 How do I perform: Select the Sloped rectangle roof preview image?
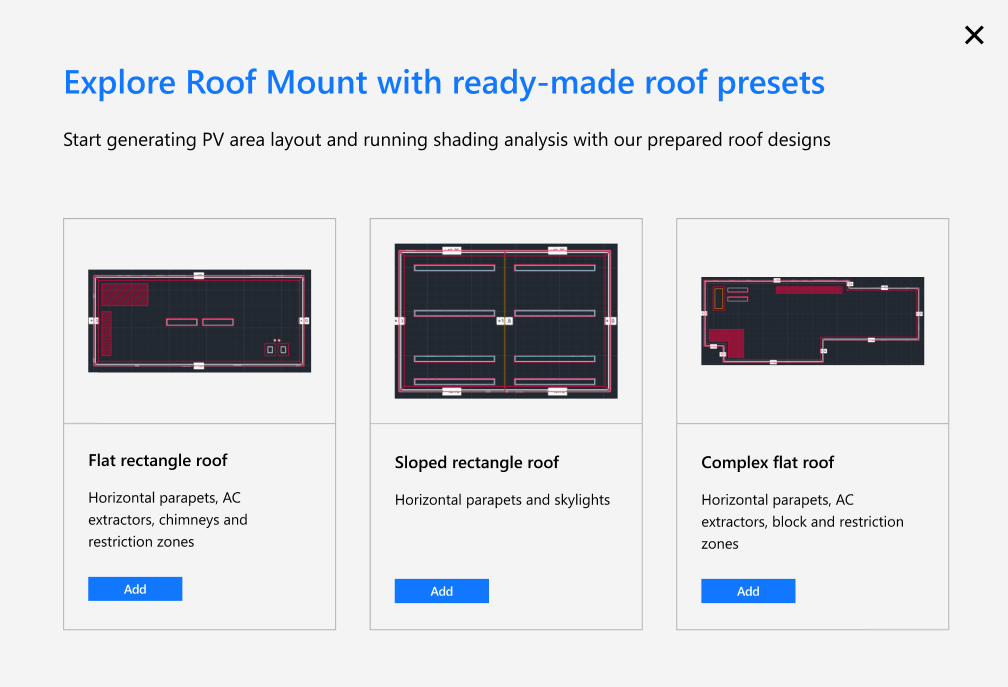click(x=506, y=321)
